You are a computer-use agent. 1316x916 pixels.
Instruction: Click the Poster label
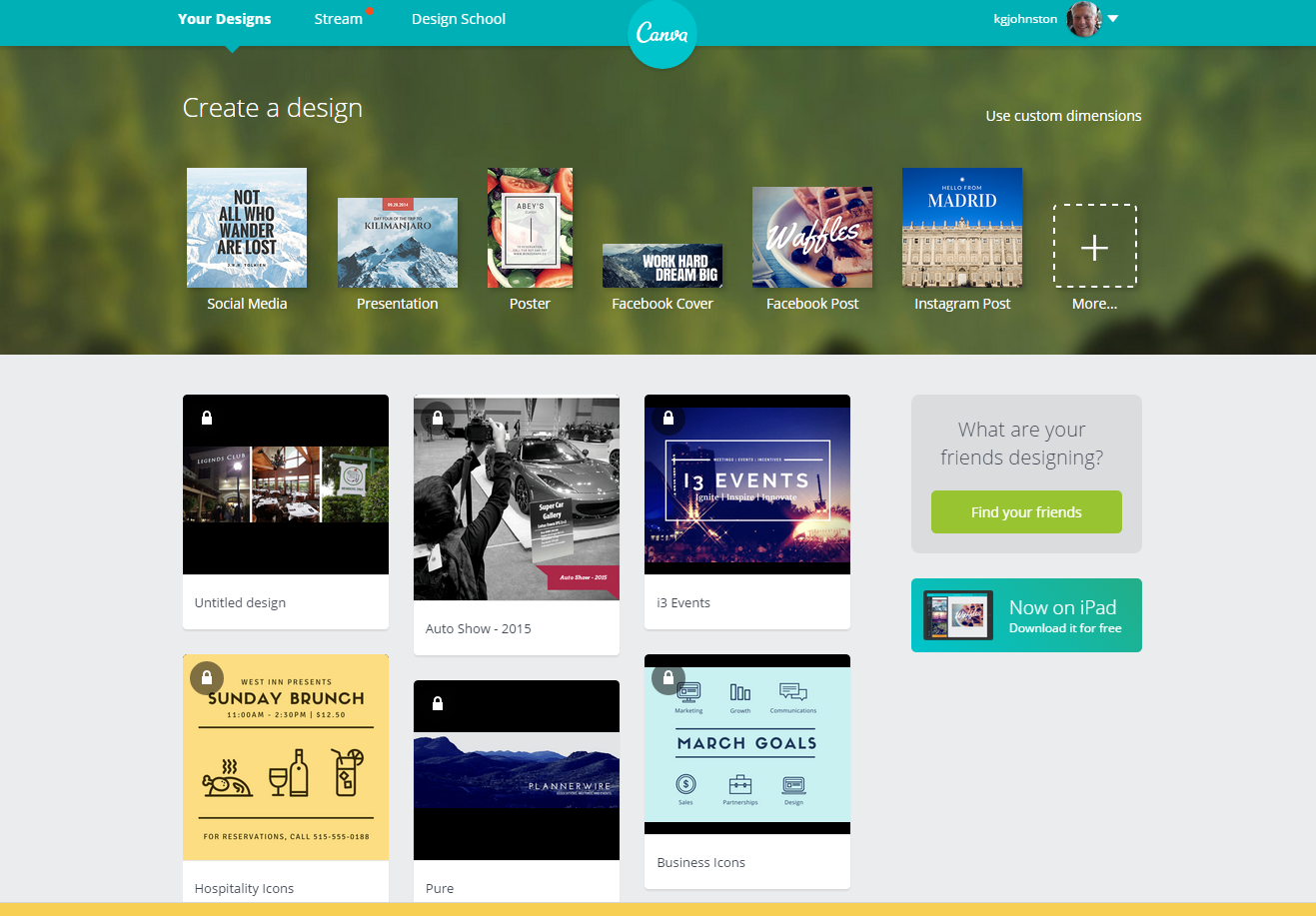(530, 304)
